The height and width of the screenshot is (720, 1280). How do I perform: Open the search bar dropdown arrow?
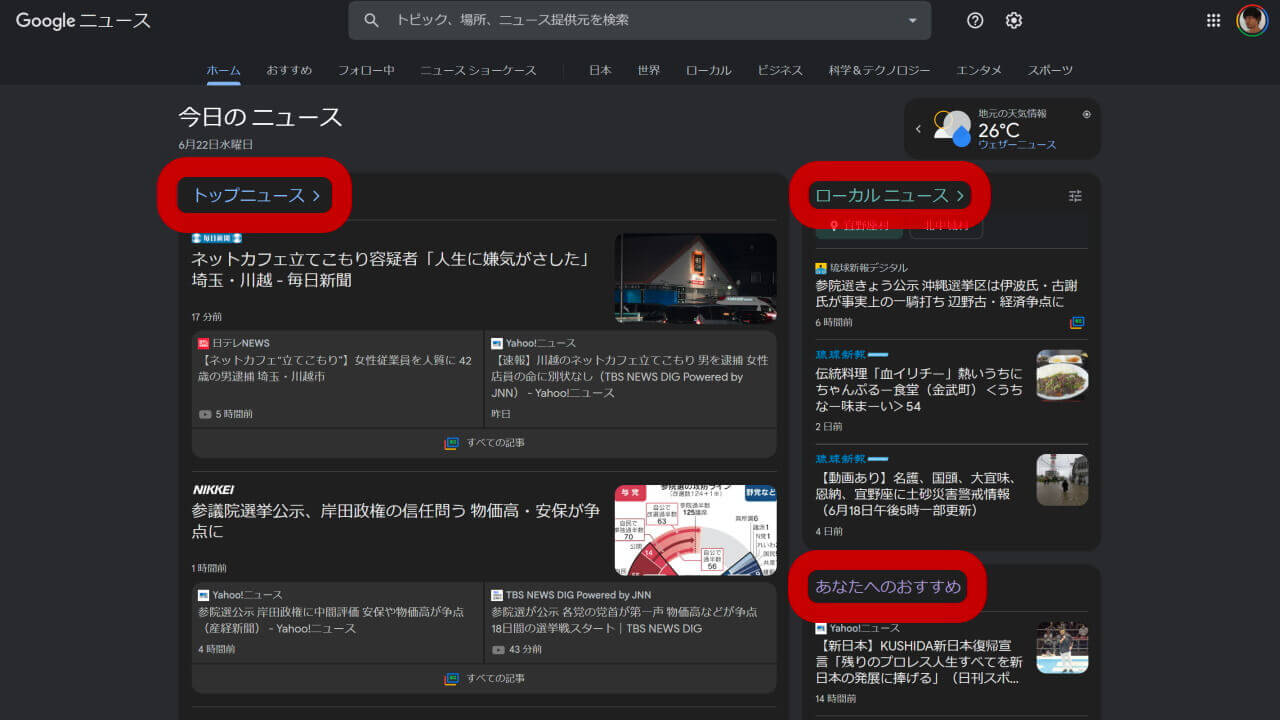click(911, 20)
